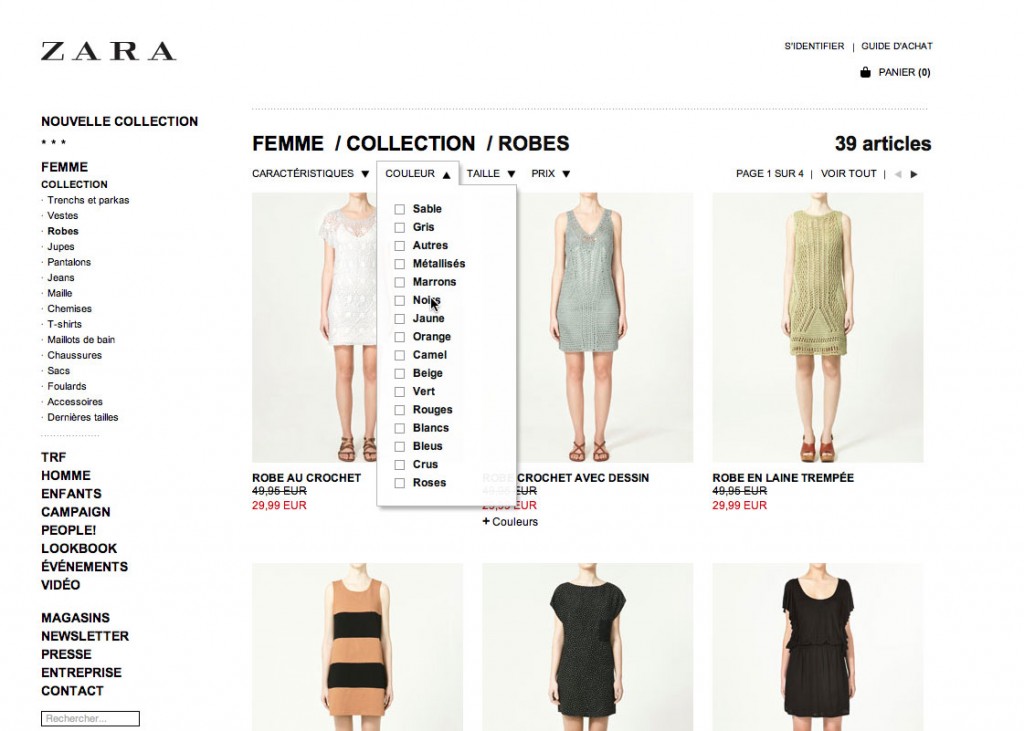Open the Taille filter dropdown

point(491,174)
